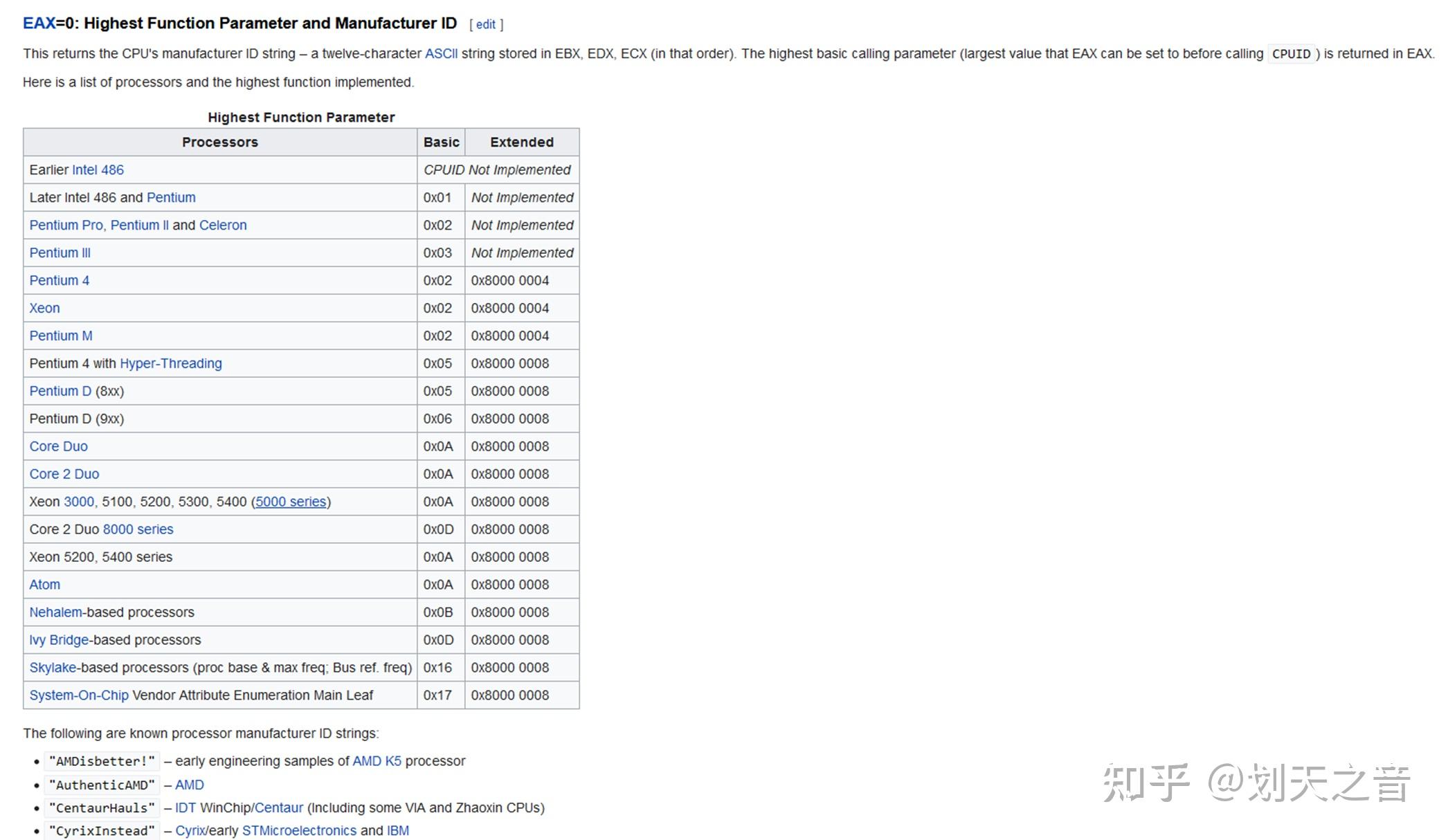Open the EAX link in heading
This screenshot has width=1448, height=840.
pos(39,24)
